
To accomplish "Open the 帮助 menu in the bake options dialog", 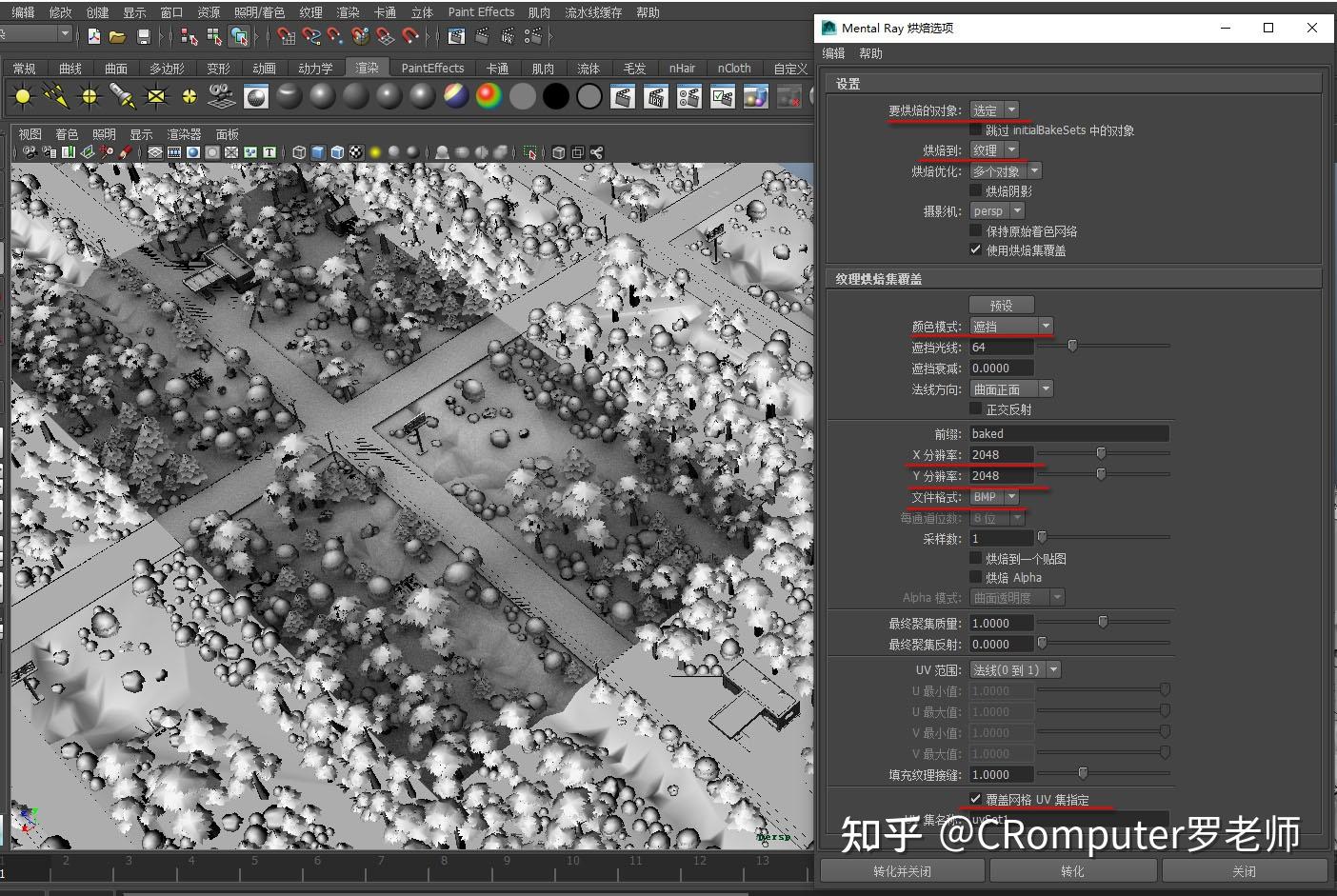I will 869,53.
